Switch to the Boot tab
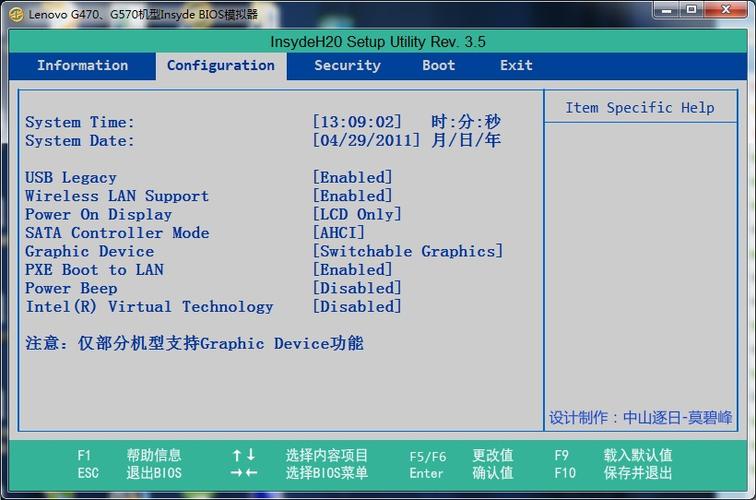The height and width of the screenshot is (500, 756). point(438,66)
